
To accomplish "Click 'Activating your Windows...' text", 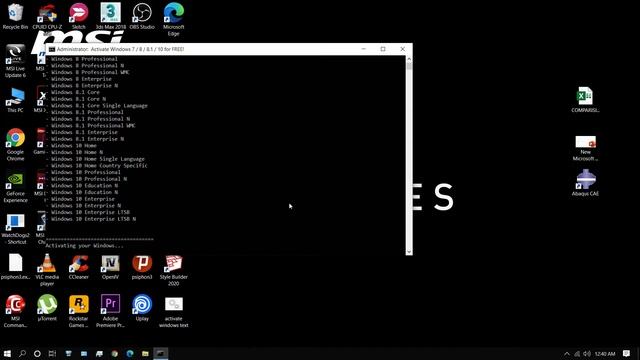I will tap(84, 246).
